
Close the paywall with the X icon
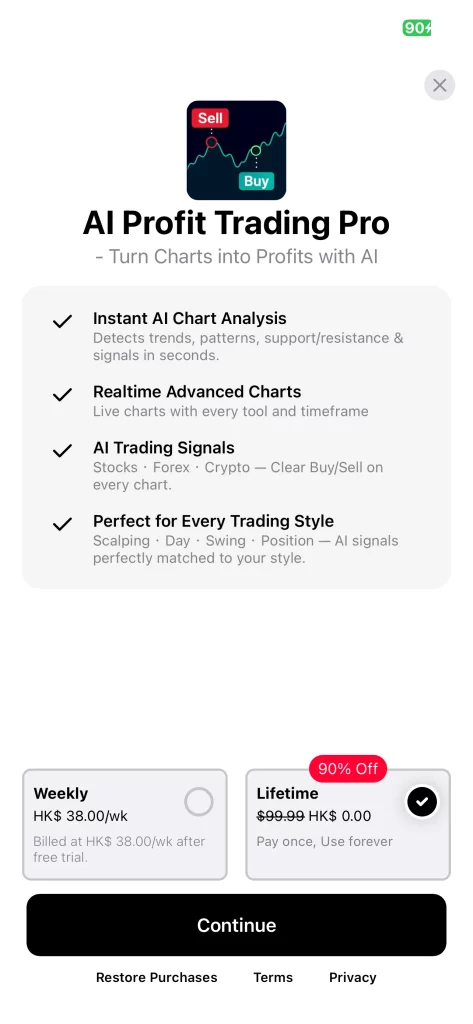pyautogui.click(x=439, y=85)
